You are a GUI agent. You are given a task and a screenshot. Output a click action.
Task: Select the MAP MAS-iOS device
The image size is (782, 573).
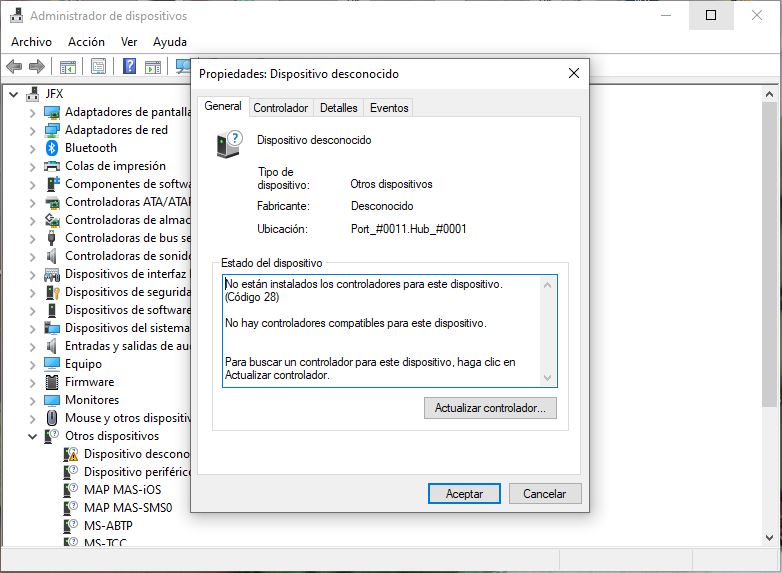(122, 490)
